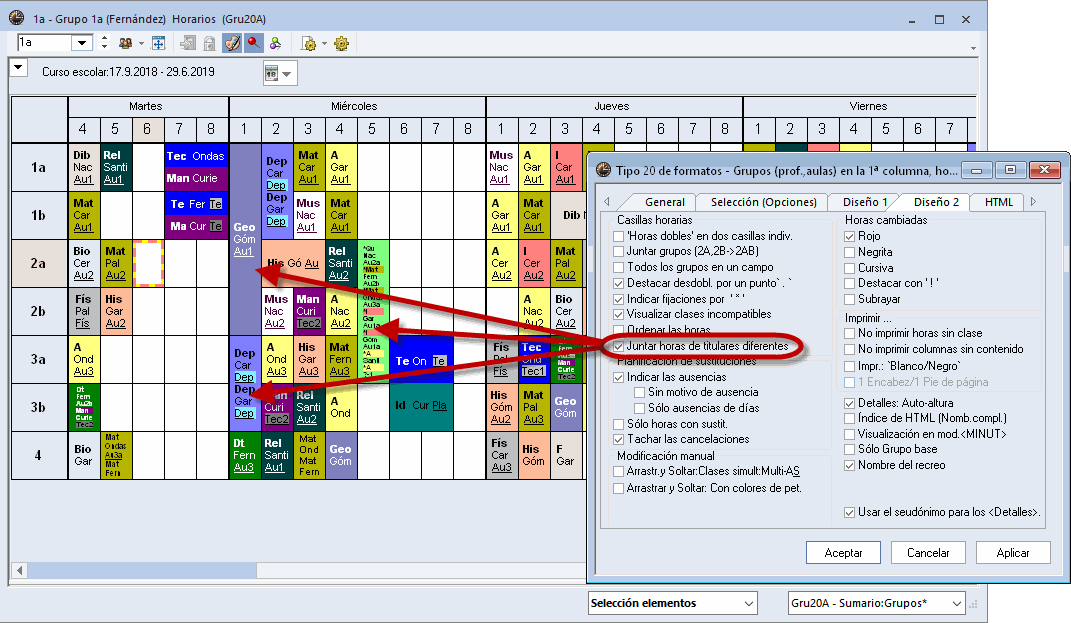
Task: Click the Cancelar button
Action: tap(928, 553)
